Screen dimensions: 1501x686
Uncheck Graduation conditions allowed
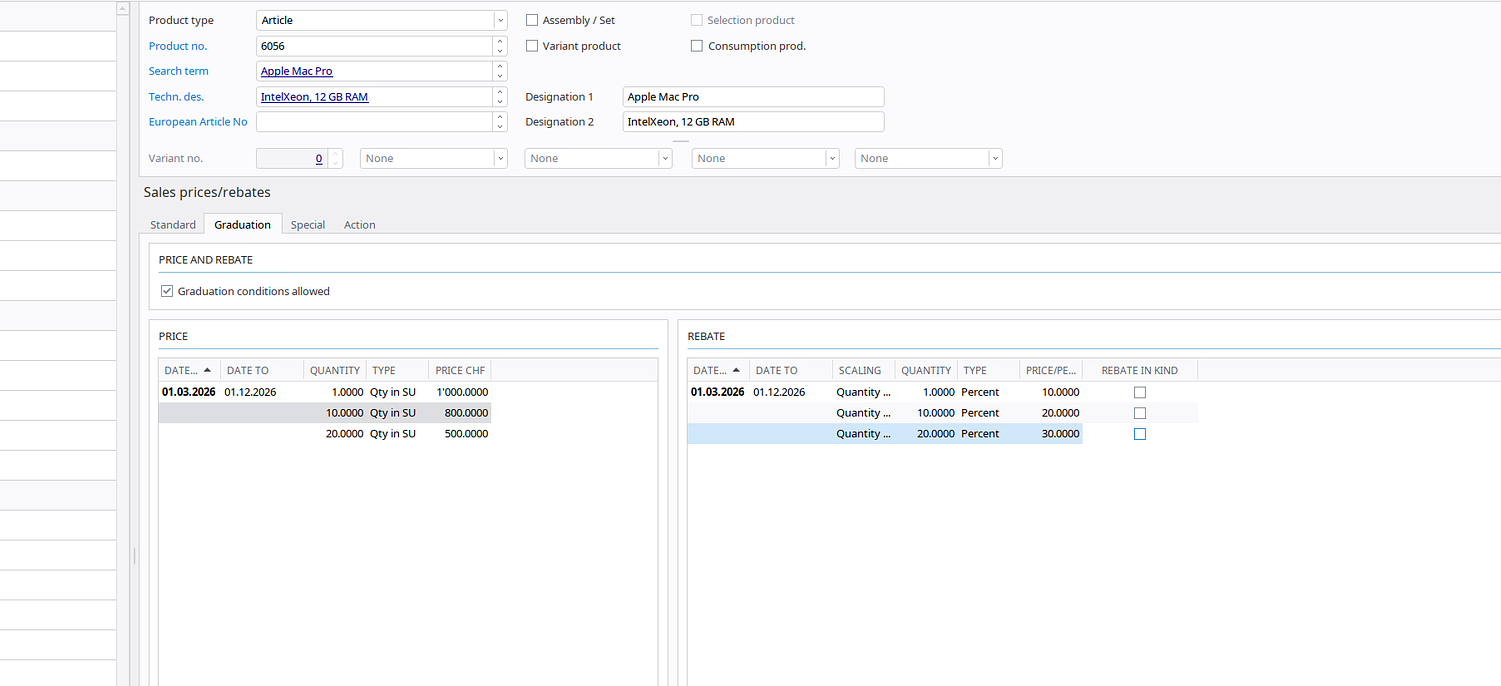[167, 291]
